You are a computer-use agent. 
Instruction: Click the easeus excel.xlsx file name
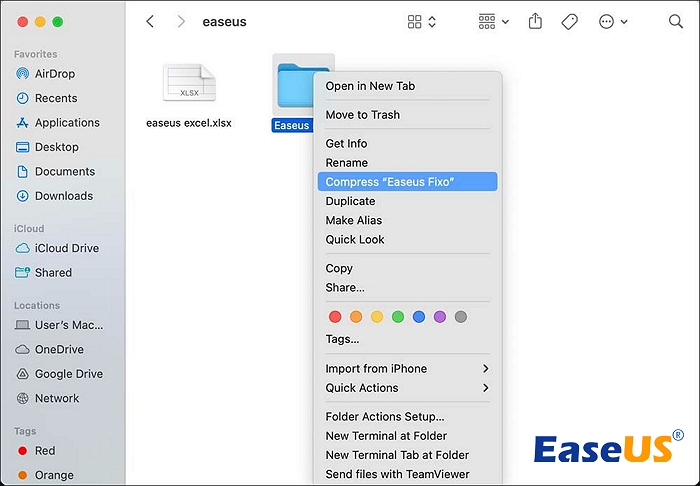[x=189, y=123]
